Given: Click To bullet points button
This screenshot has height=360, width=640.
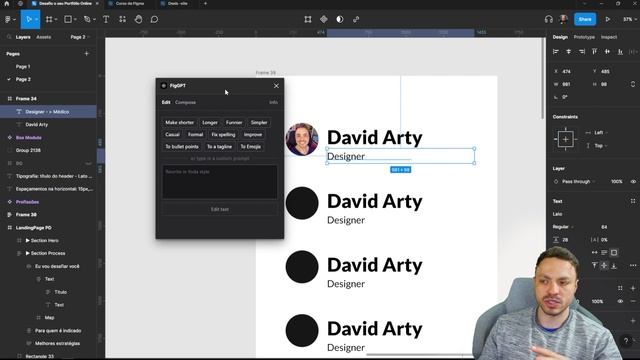Looking at the screenshot, I should tap(182, 147).
